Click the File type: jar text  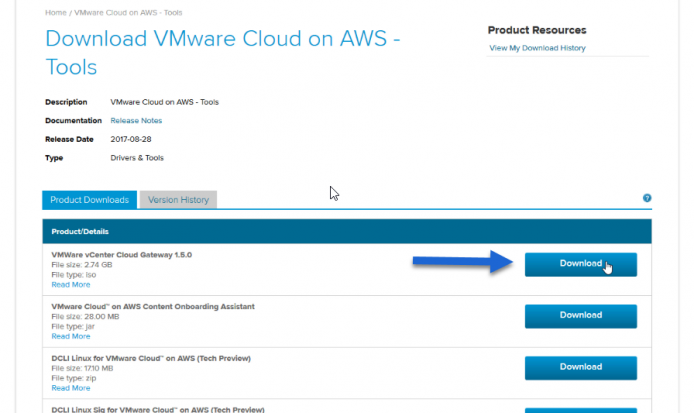(73, 326)
